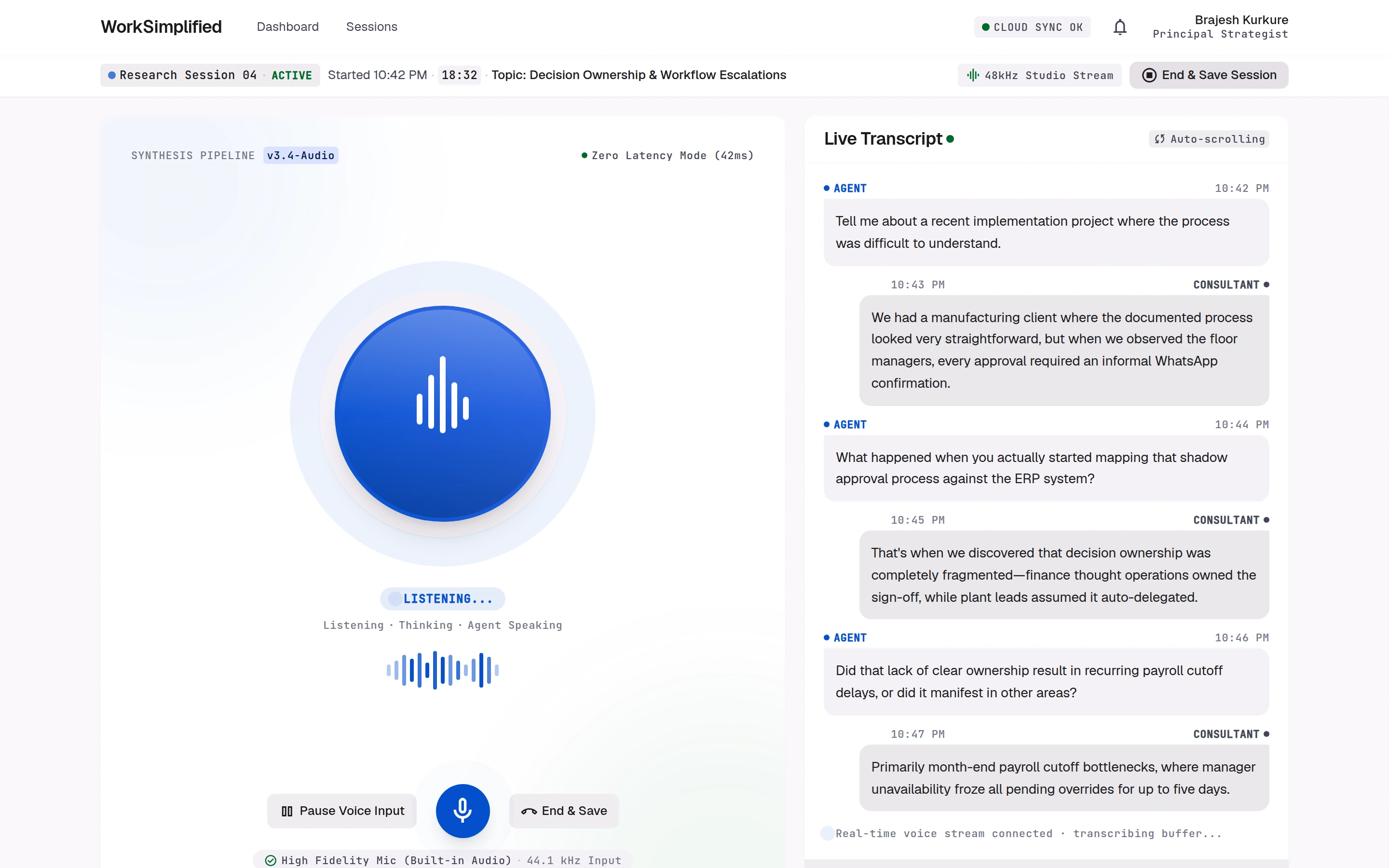
Task: Click the Started 10:42 PM text
Action: click(377, 75)
